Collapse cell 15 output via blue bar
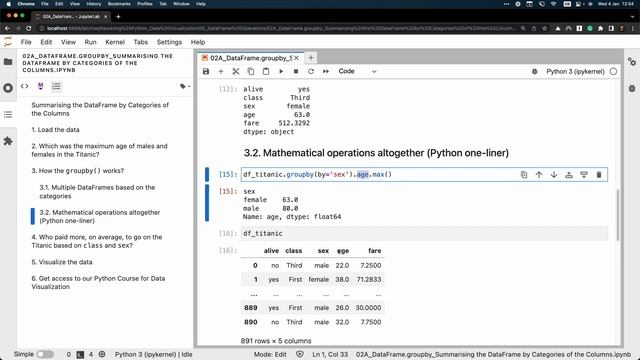This screenshot has width=640, height=360. point(207,203)
